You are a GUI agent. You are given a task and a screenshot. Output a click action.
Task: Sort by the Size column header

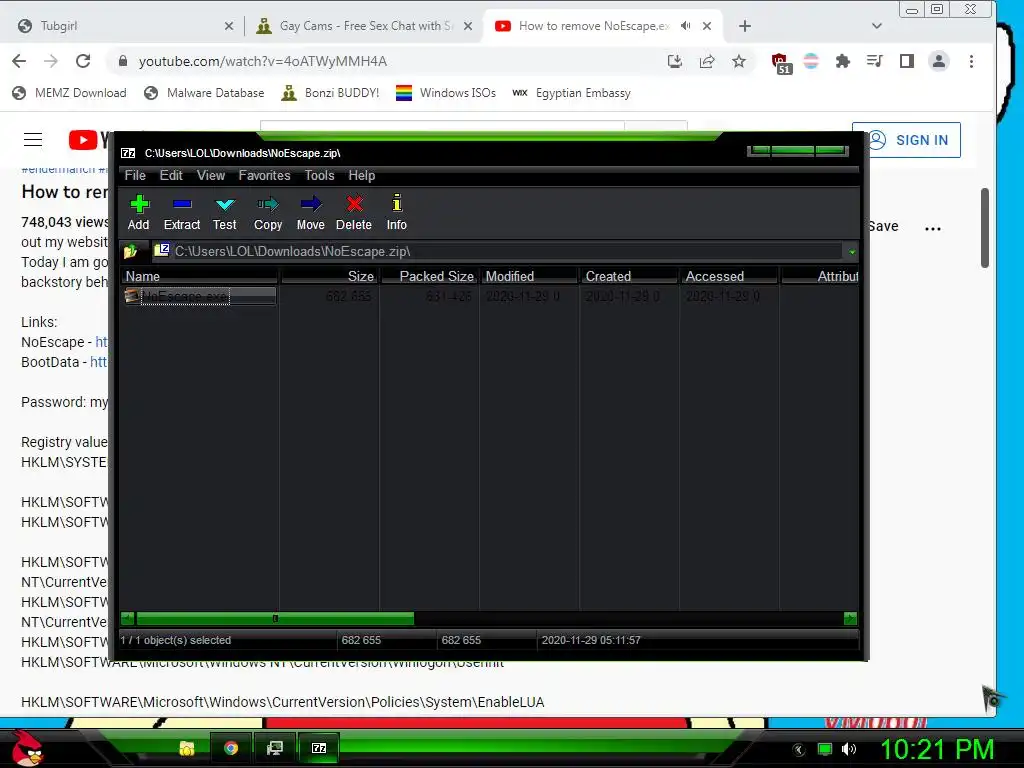330,276
